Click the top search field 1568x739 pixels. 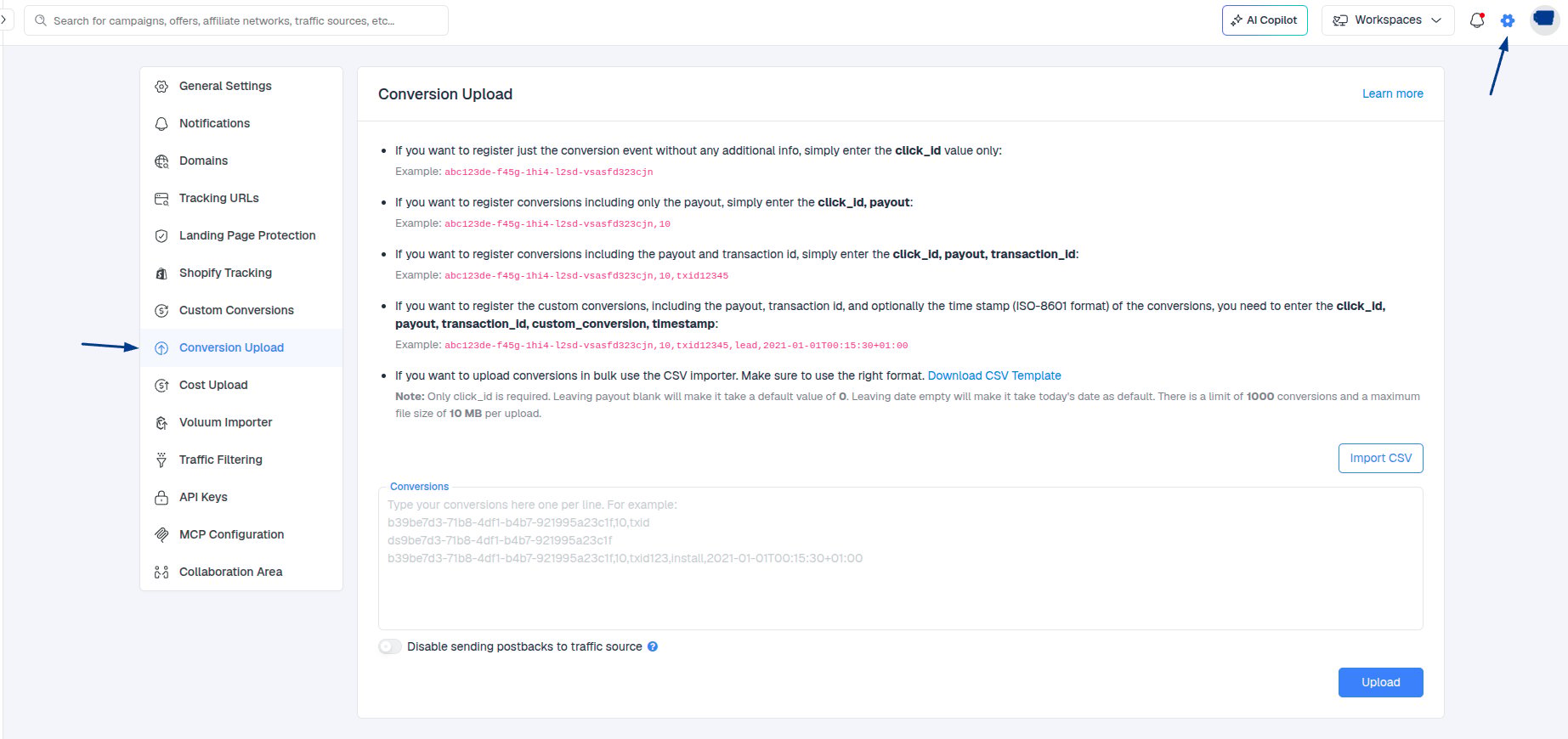236,20
